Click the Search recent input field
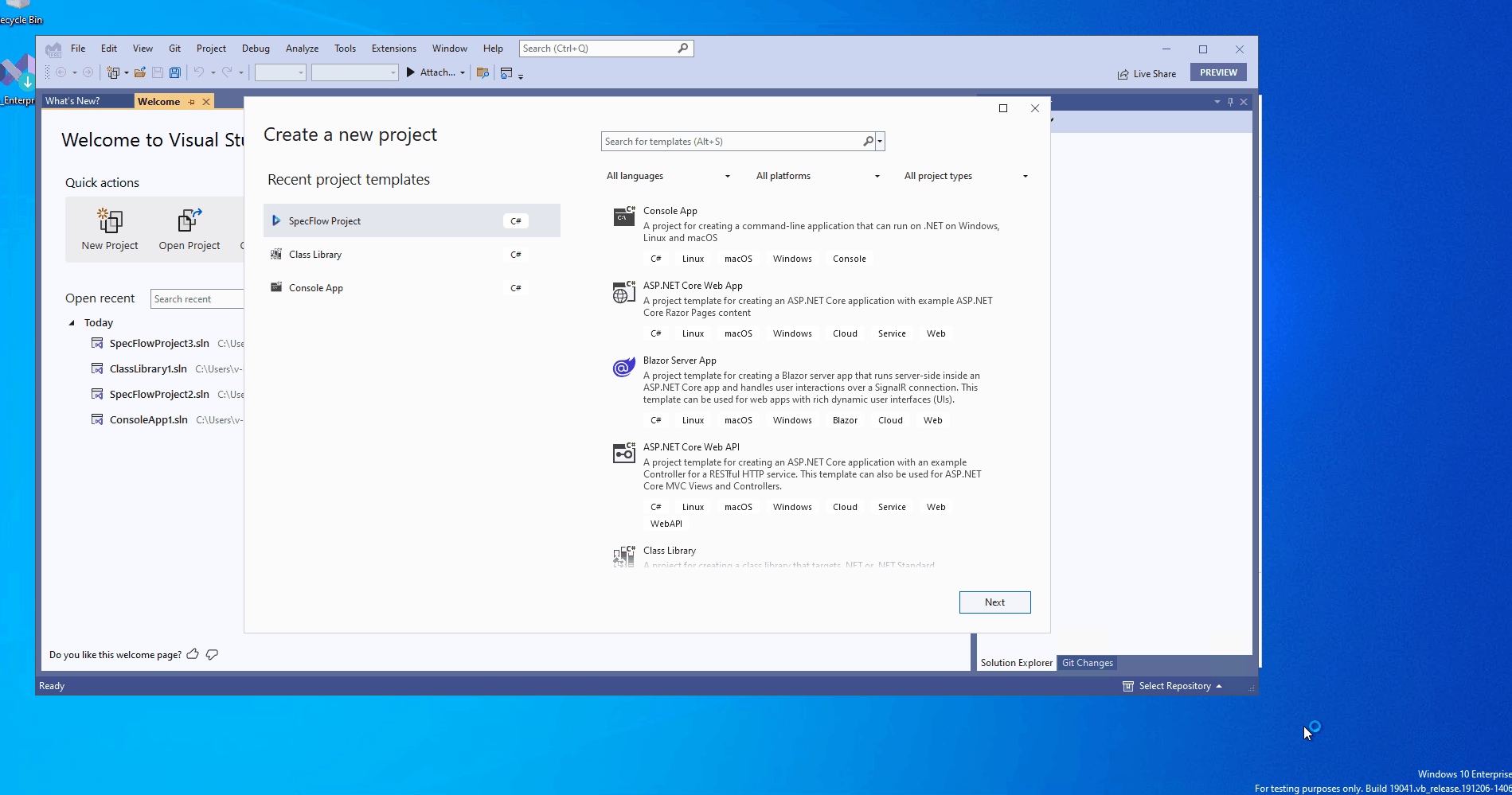This screenshot has width=1512, height=795. click(197, 299)
